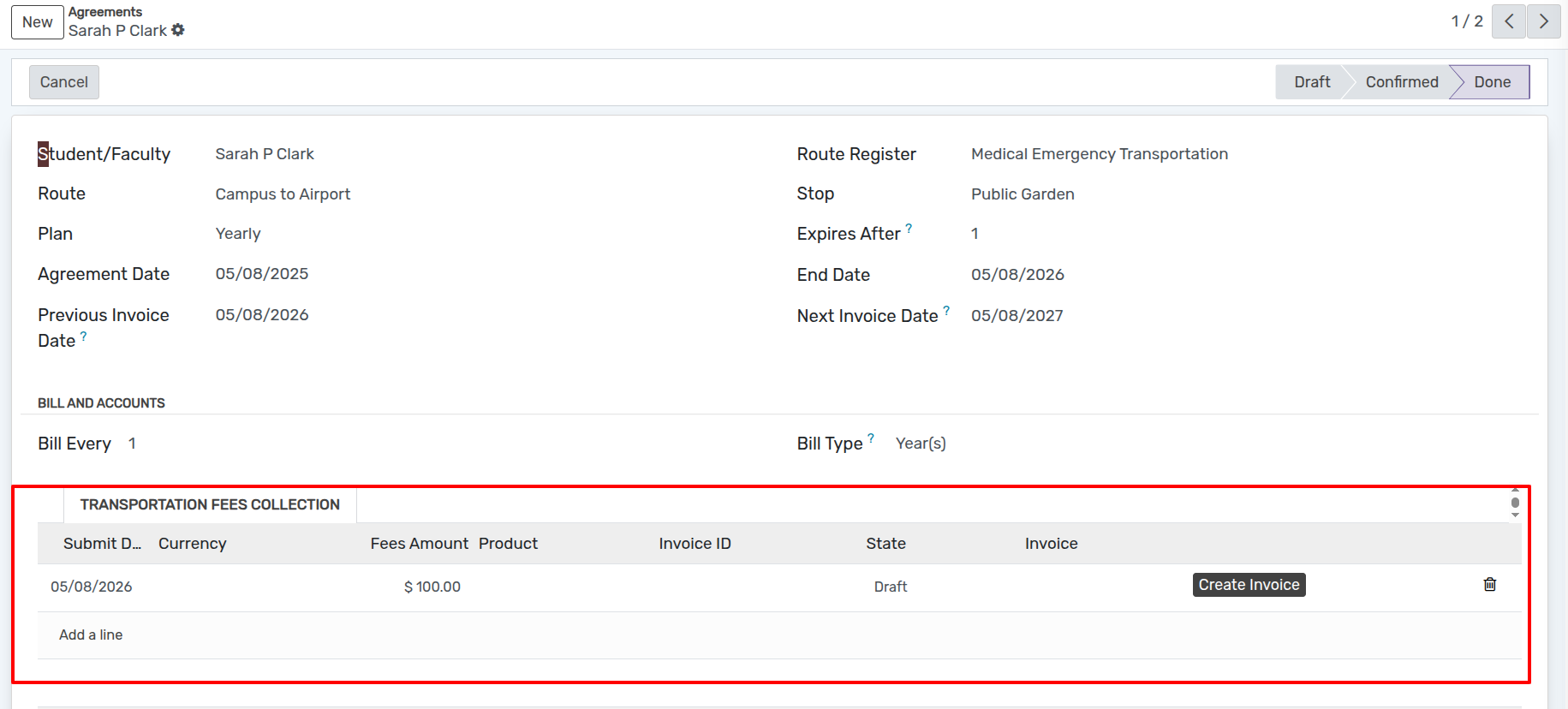Delete the fee line with trash icon
1568x709 pixels.
(1489, 585)
